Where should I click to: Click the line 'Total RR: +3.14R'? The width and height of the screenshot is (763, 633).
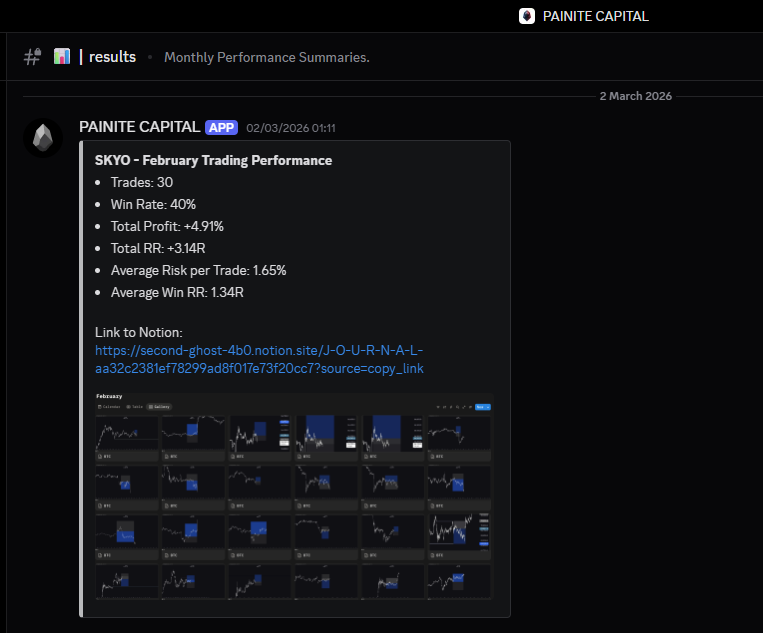(x=158, y=248)
